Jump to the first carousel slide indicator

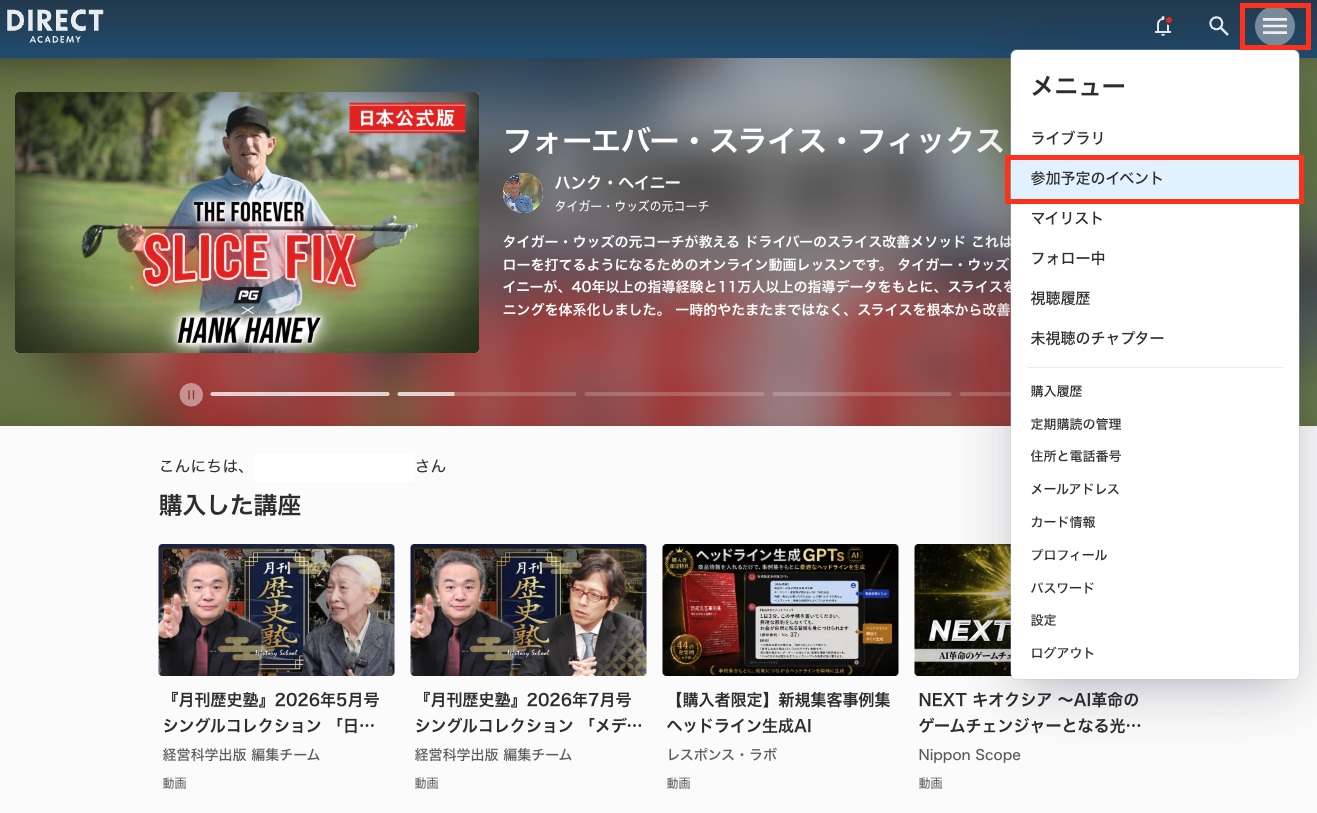tap(300, 394)
